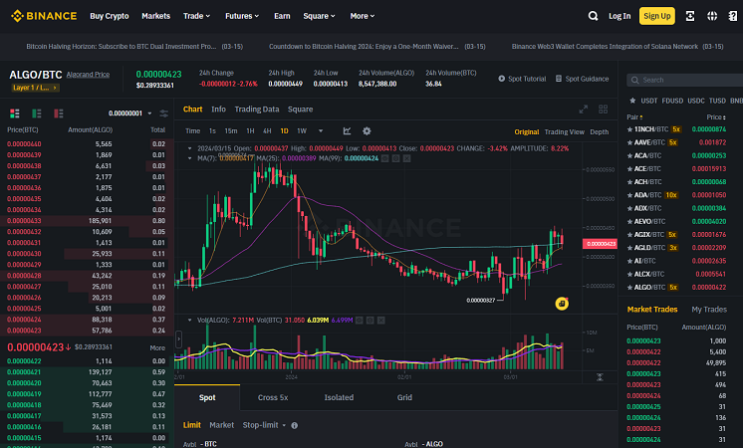Expand more time interval options arrow

[321, 131]
